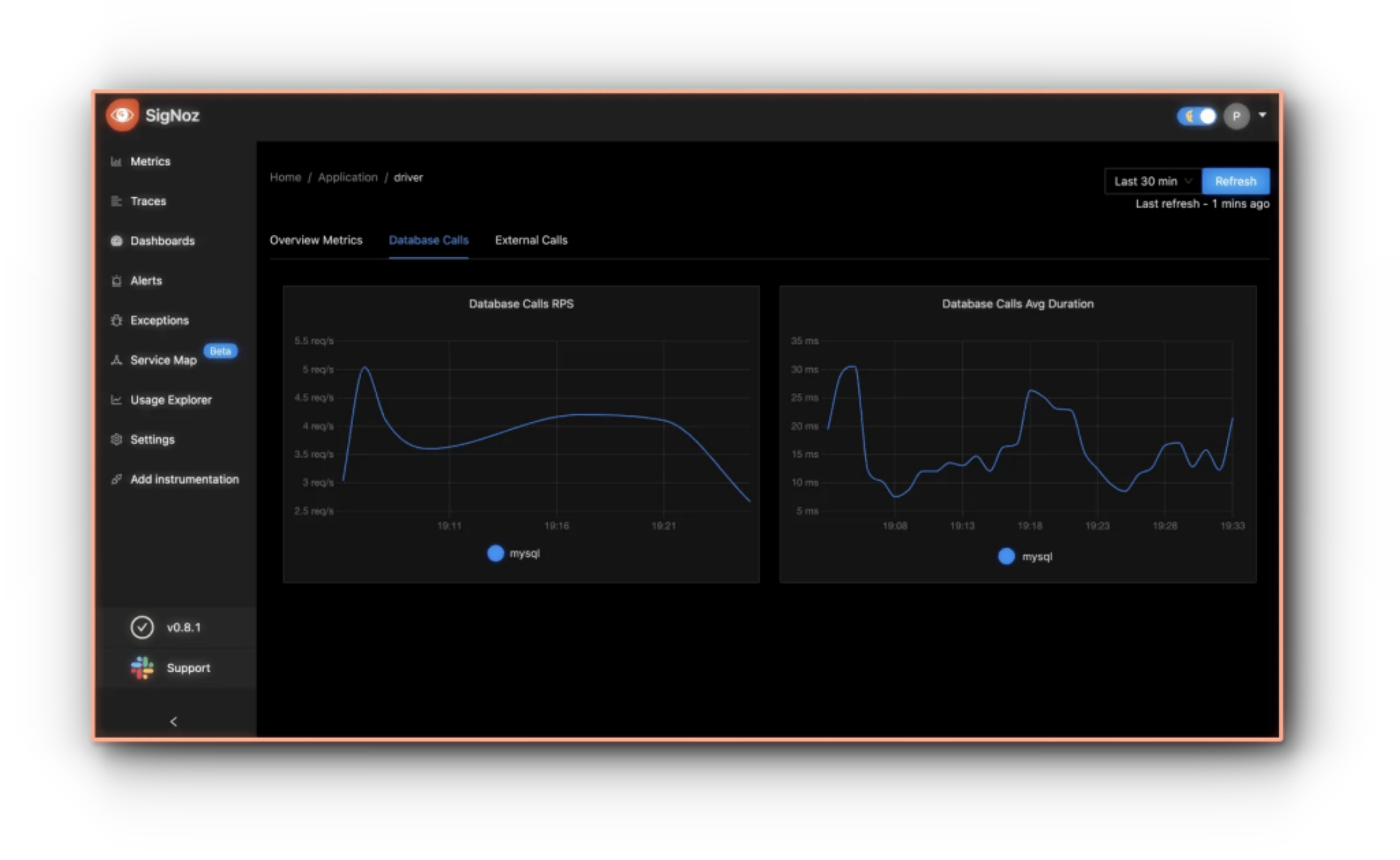Image resolution: width=1400 pixels, height=860 pixels.
Task: Click the Dashboards gauge icon
Action: click(116, 241)
